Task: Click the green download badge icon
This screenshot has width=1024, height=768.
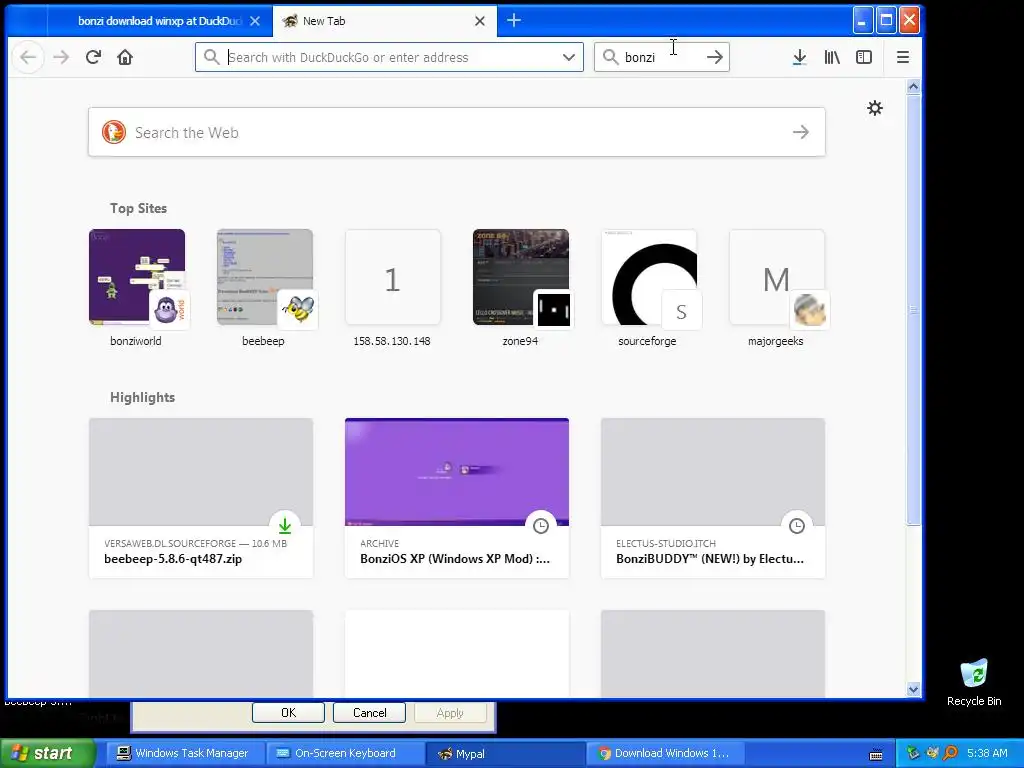Action: (285, 526)
